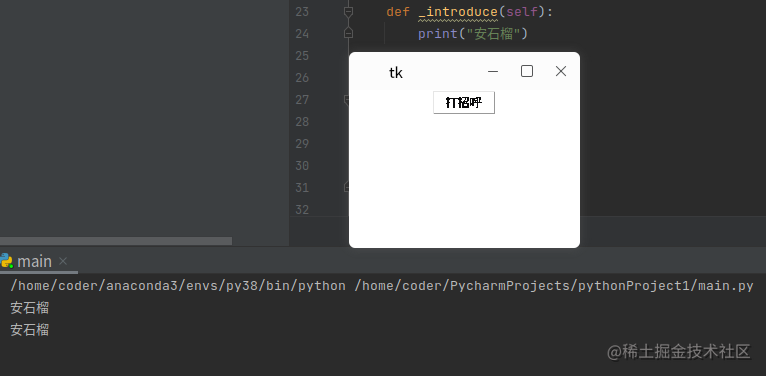Click line number 26 in the gutter

(x=302, y=78)
